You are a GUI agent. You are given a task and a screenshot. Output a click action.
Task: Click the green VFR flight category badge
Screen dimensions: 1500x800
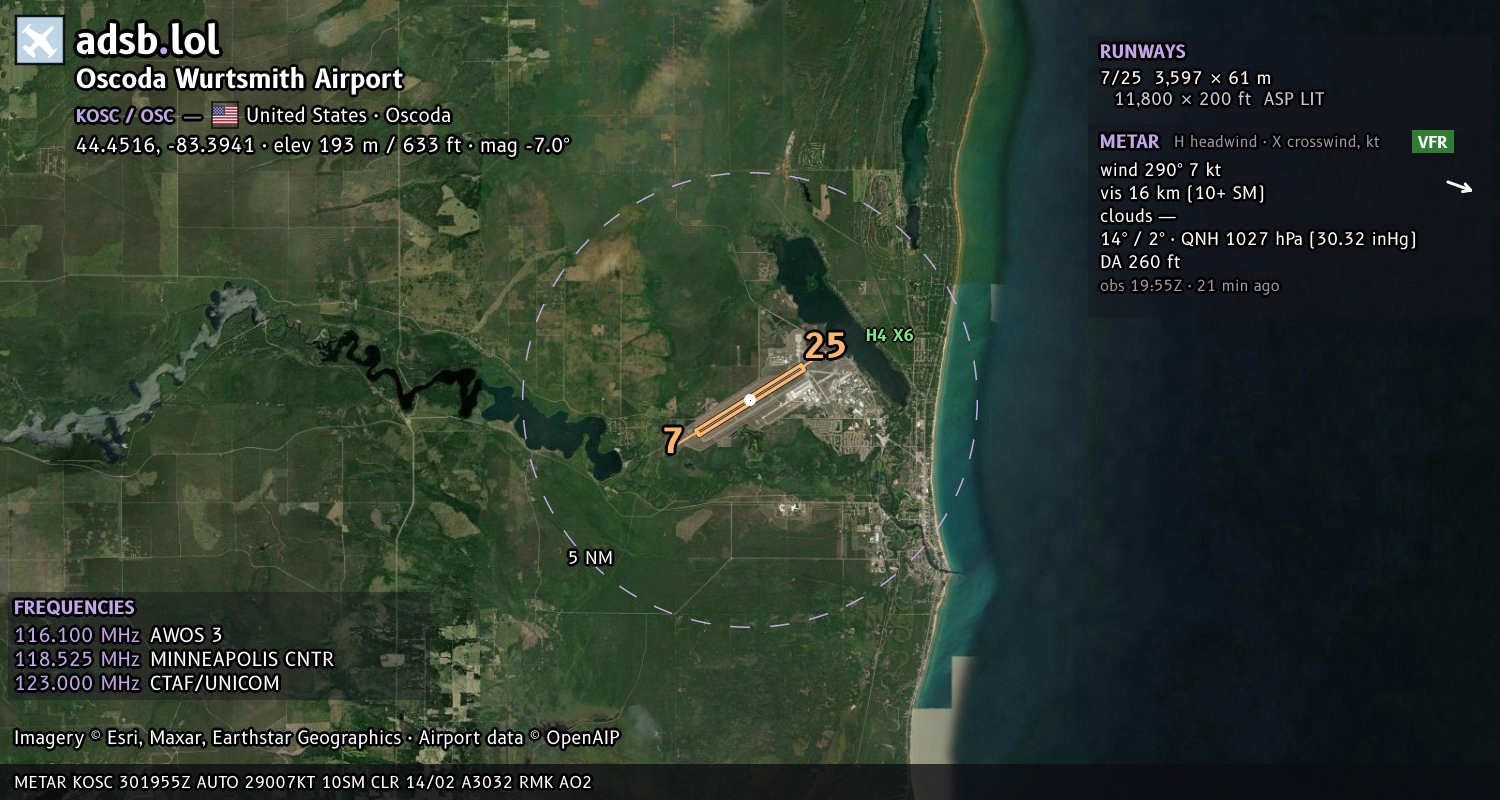[x=1432, y=142]
